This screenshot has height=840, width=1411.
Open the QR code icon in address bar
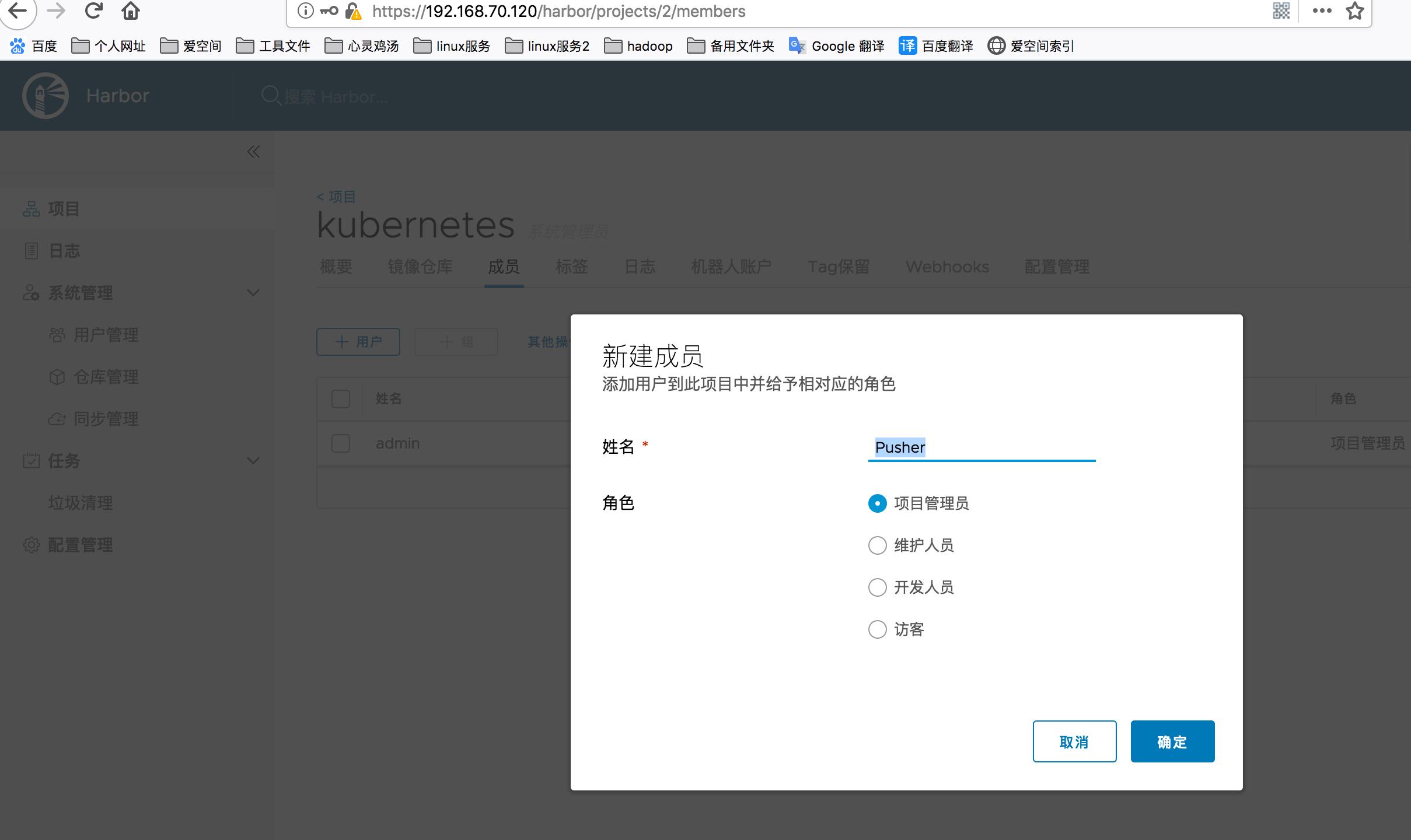1281,10
